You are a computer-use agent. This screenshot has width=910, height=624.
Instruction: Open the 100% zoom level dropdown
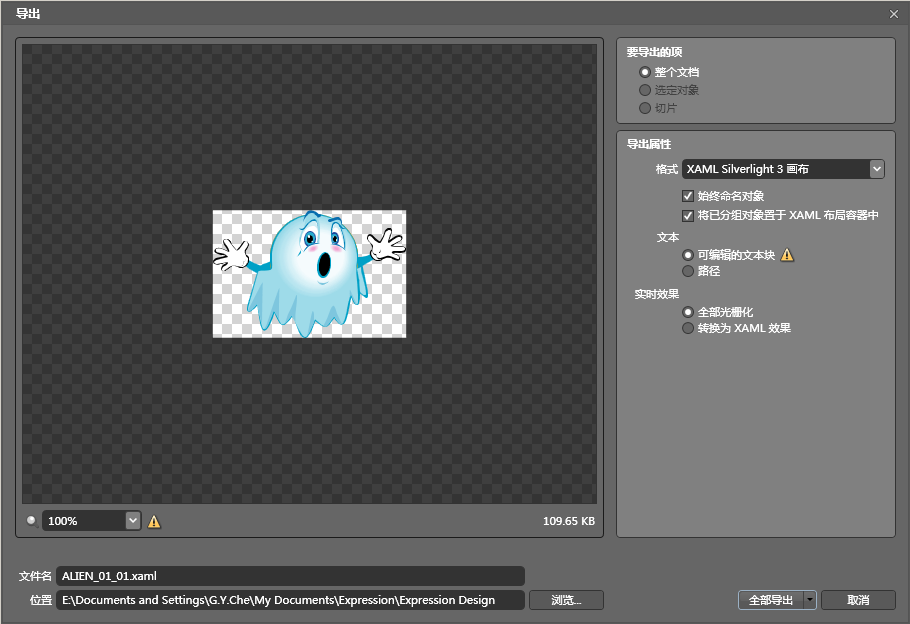133,521
